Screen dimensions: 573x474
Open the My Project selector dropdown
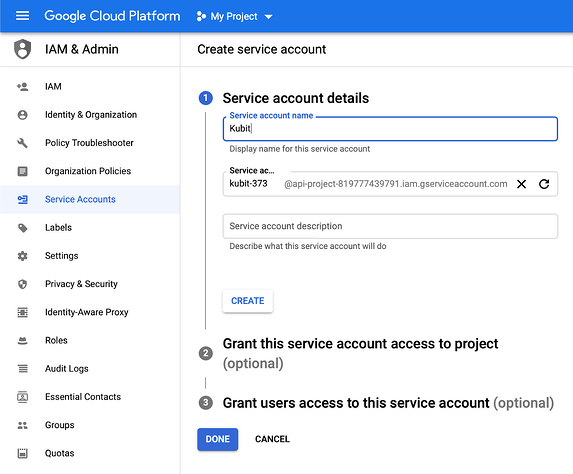[234, 16]
